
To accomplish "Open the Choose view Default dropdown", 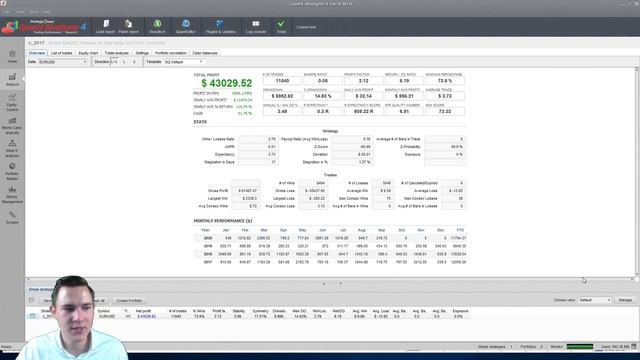I will click(595, 300).
